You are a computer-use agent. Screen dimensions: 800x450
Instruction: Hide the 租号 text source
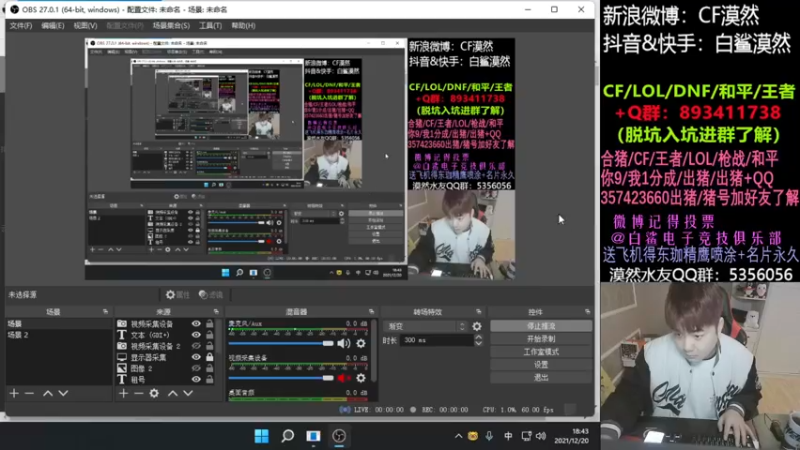tap(196, 380)
